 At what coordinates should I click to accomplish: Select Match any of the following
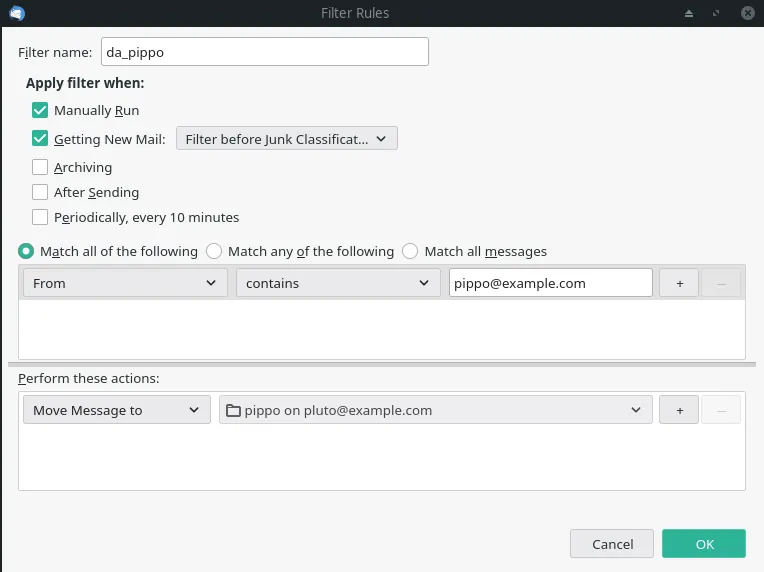[x=214, y=251]
